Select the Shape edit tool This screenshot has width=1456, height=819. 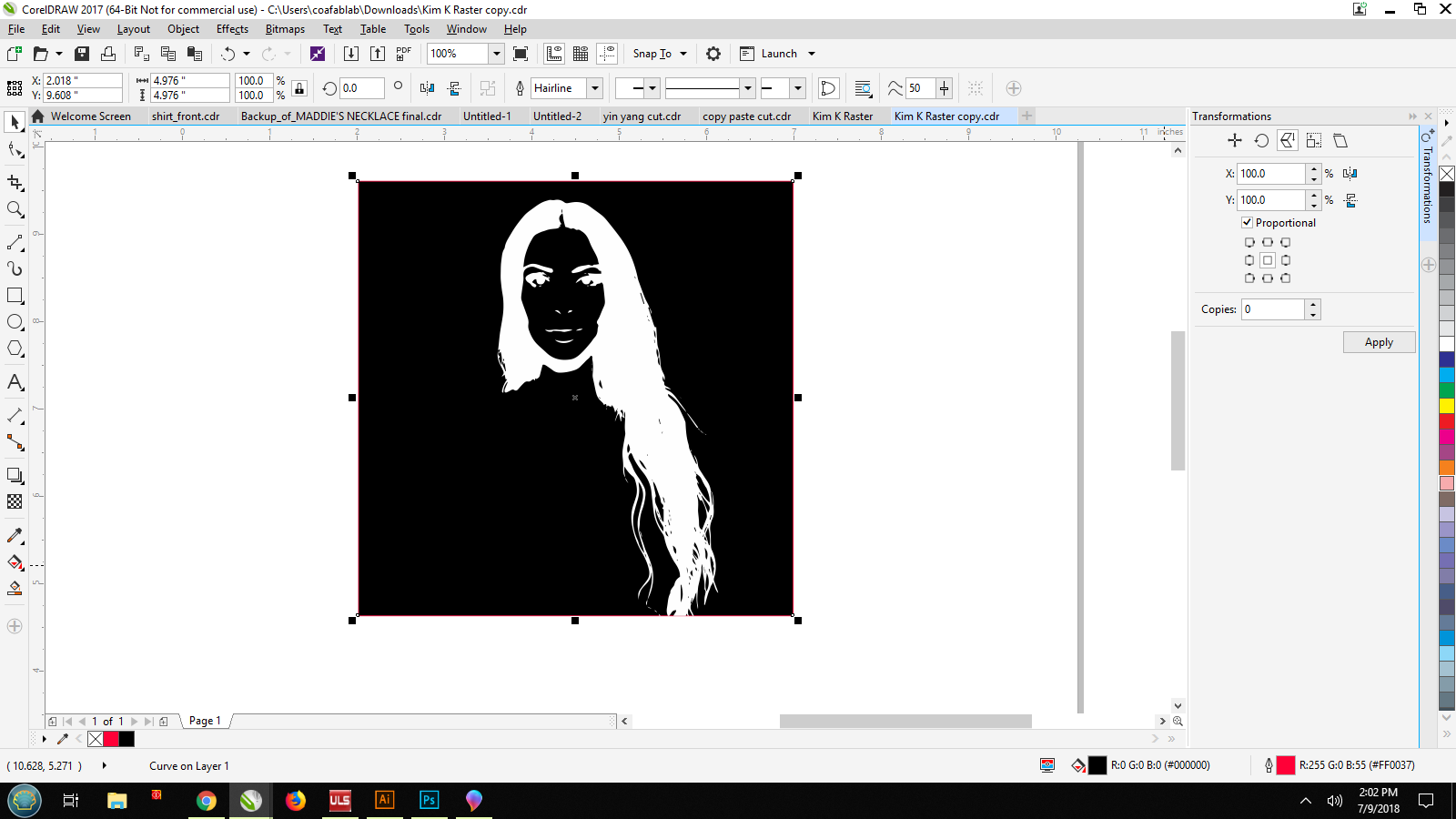[x=15, y=149]
